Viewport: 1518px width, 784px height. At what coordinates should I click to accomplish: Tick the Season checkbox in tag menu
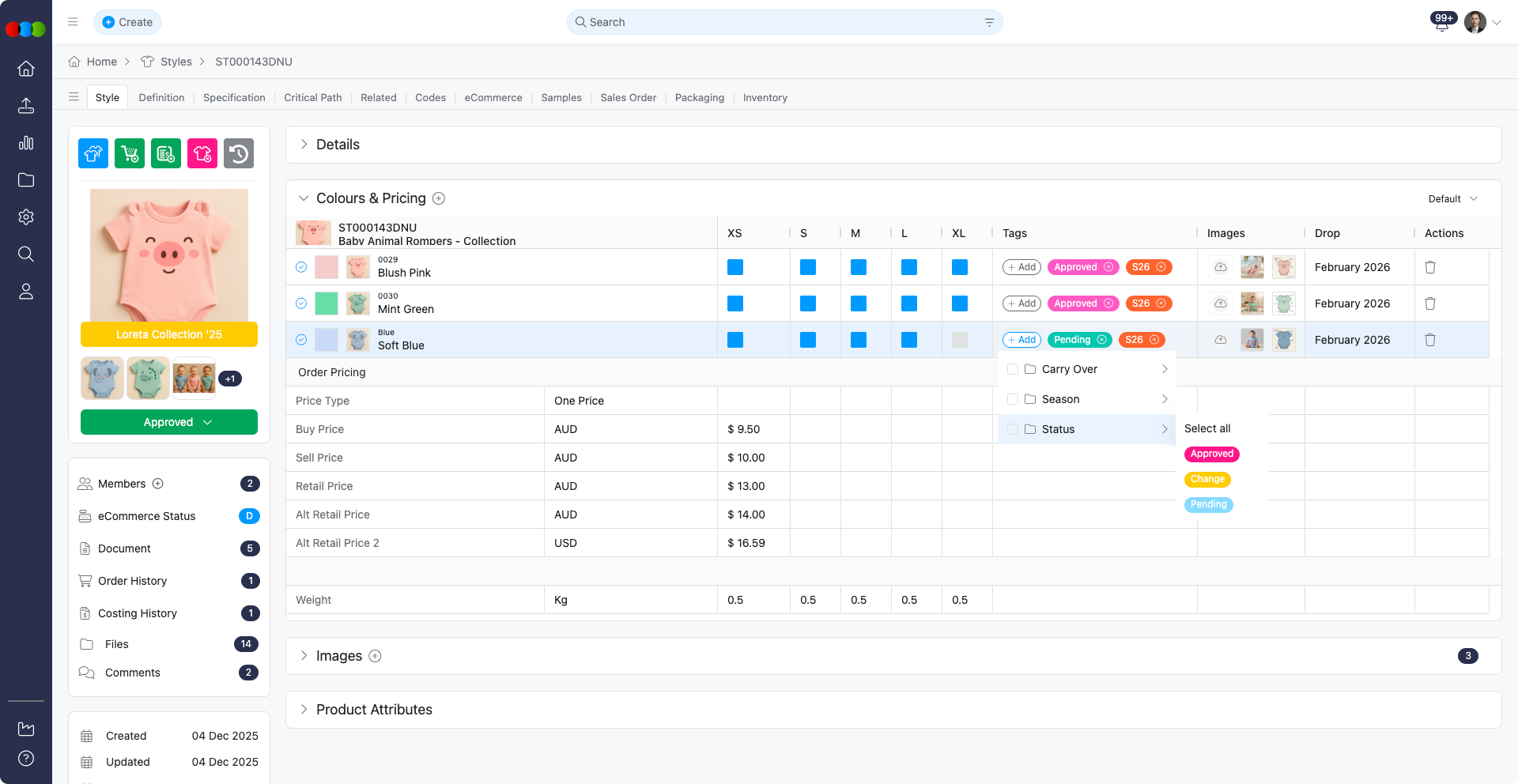point(1013,399)
